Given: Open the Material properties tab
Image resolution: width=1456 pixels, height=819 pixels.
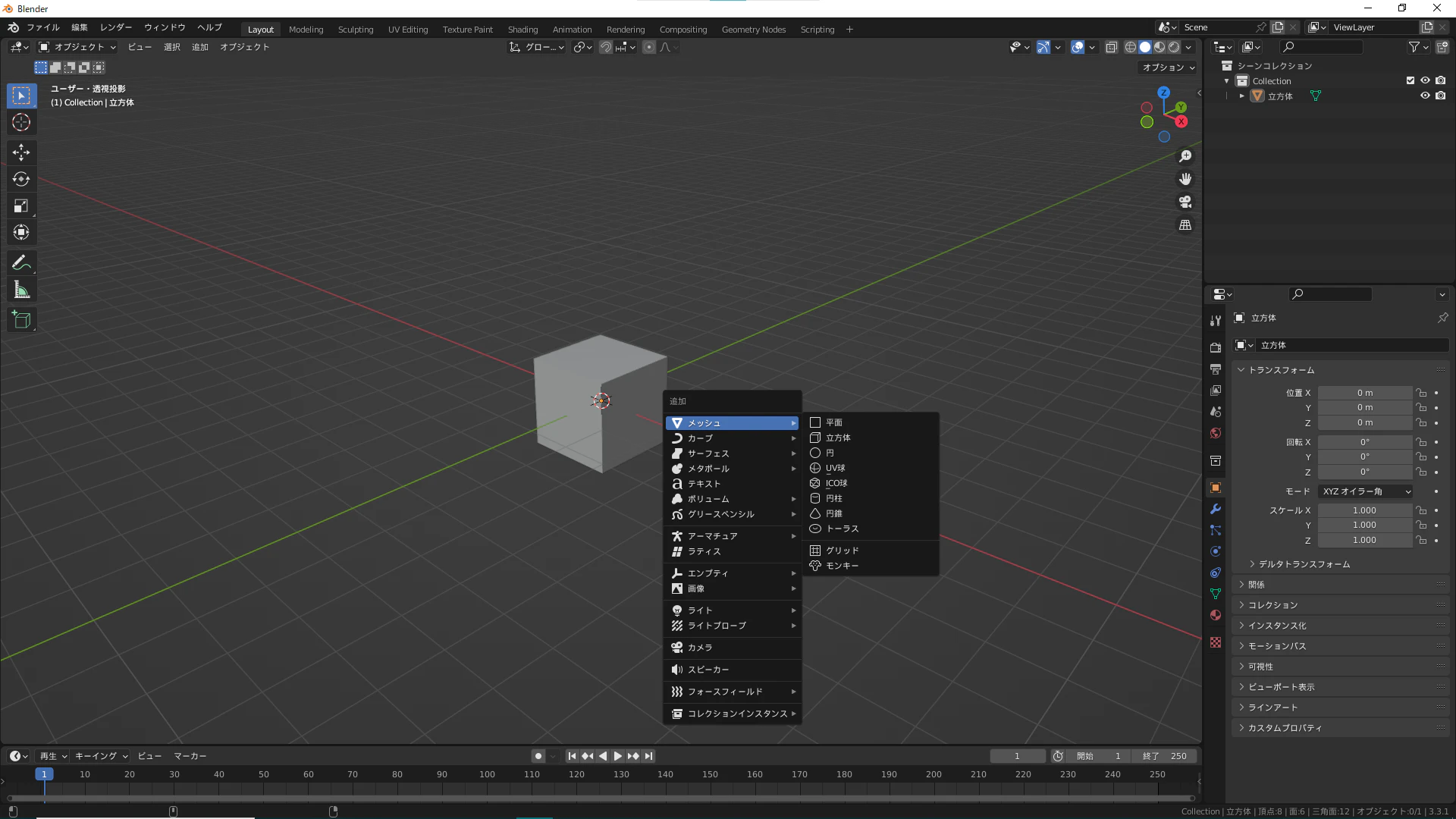Looking at the screenshot, I should click(1216, 615).
